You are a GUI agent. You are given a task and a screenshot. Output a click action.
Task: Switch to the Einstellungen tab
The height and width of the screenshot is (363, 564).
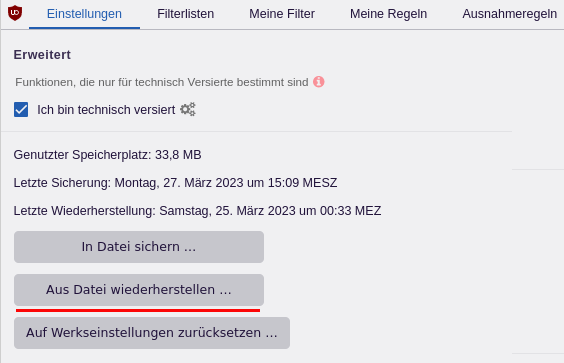pyautogui.click(x=84, y=14)
